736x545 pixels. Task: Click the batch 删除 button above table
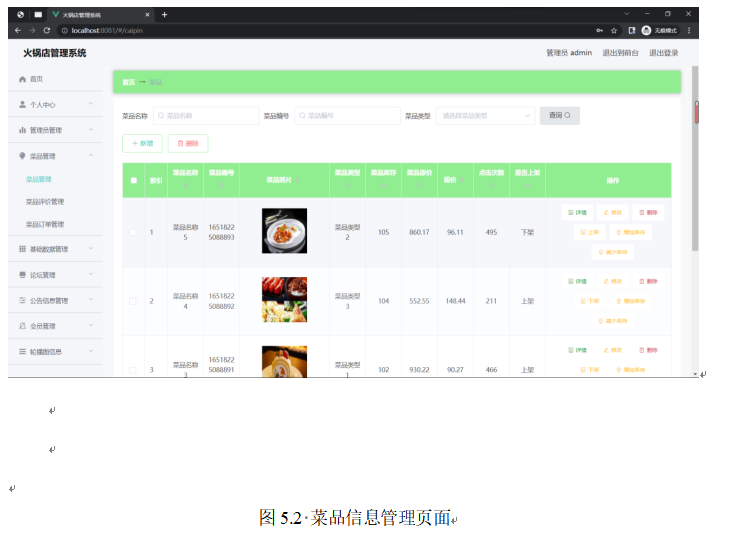click(x=188, y=143)
